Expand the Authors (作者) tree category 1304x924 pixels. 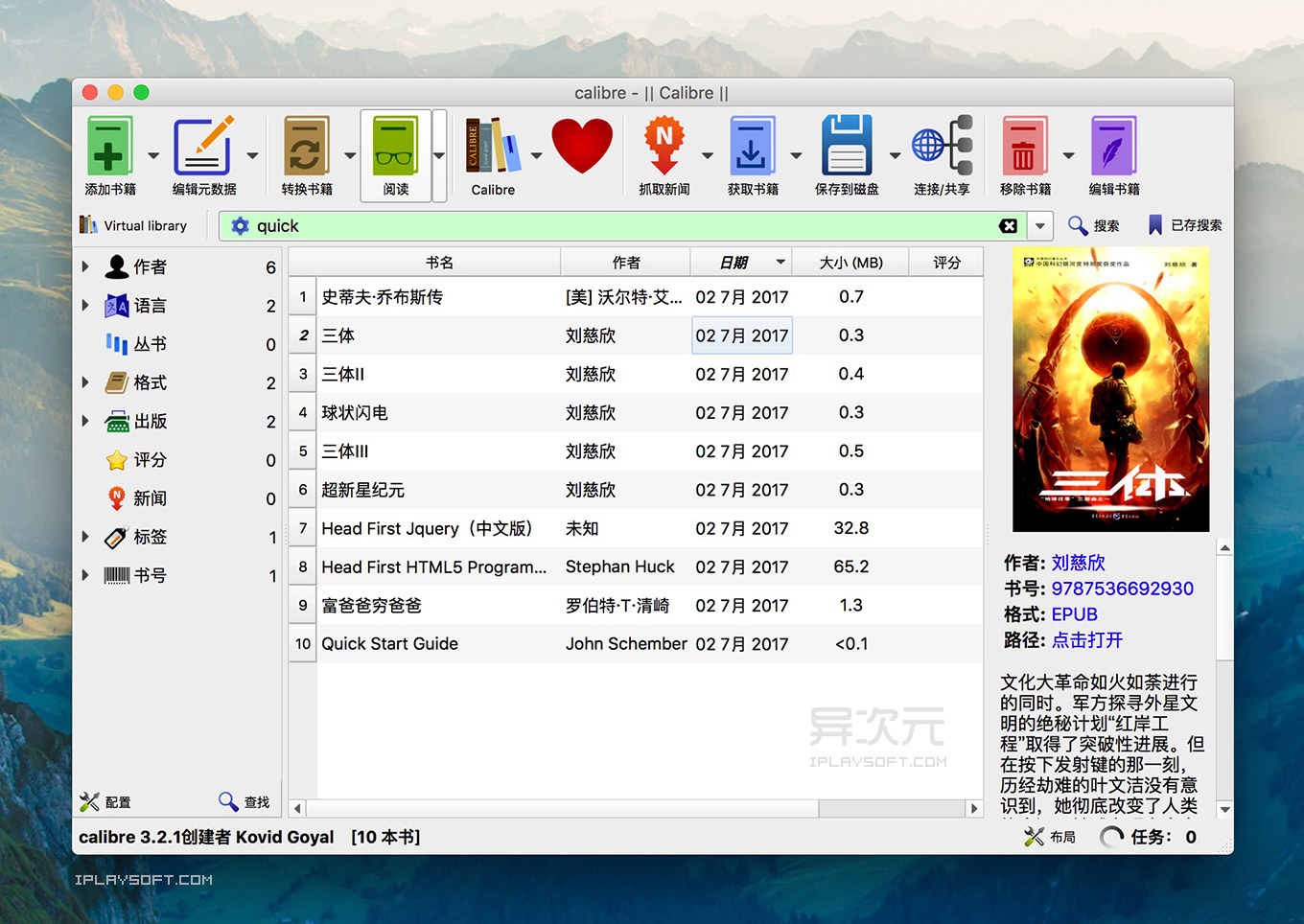(85, 266)
